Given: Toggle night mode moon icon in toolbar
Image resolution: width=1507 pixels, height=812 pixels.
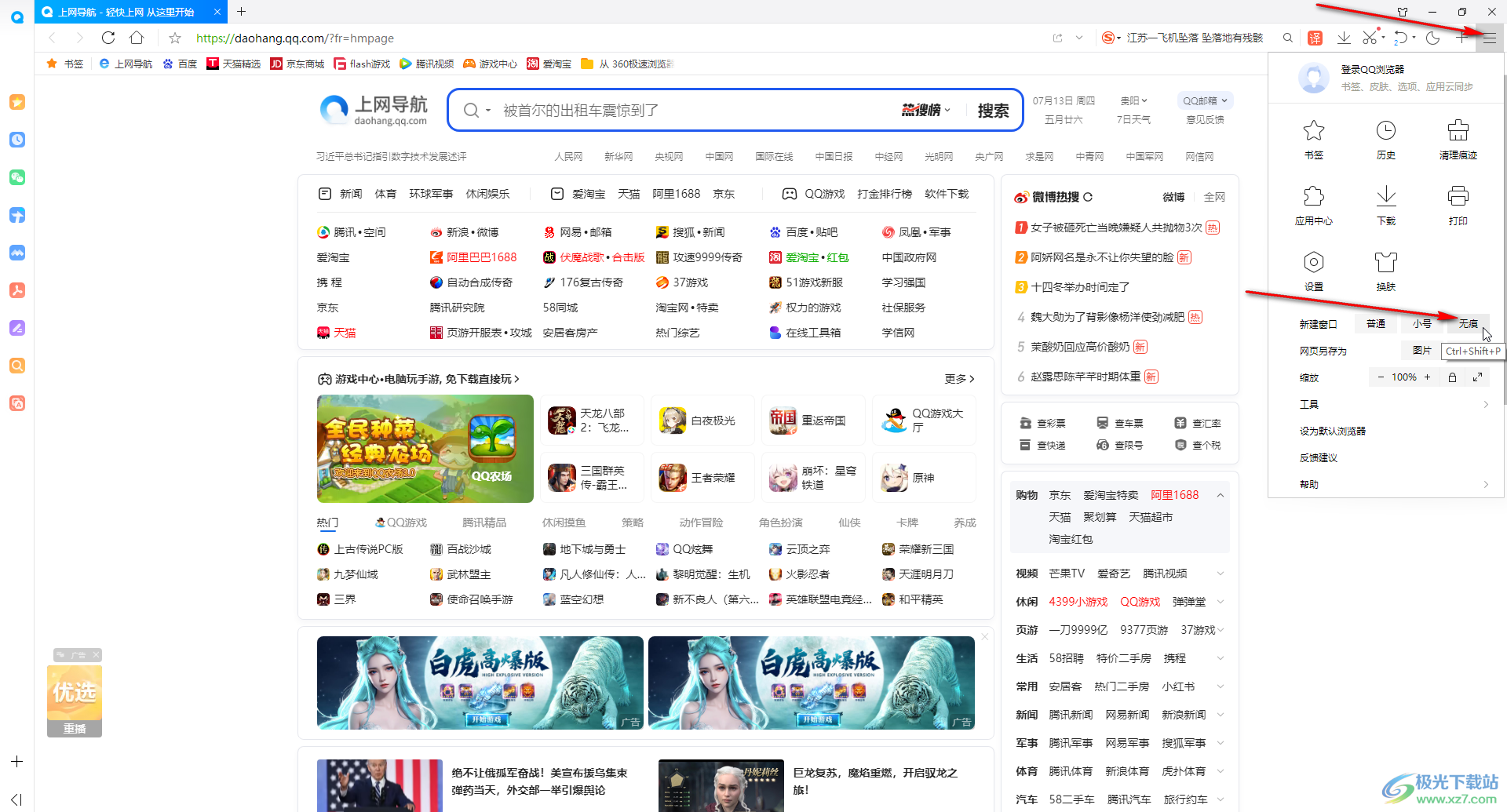Looking at the screenshot, I should coord(1432,38).
